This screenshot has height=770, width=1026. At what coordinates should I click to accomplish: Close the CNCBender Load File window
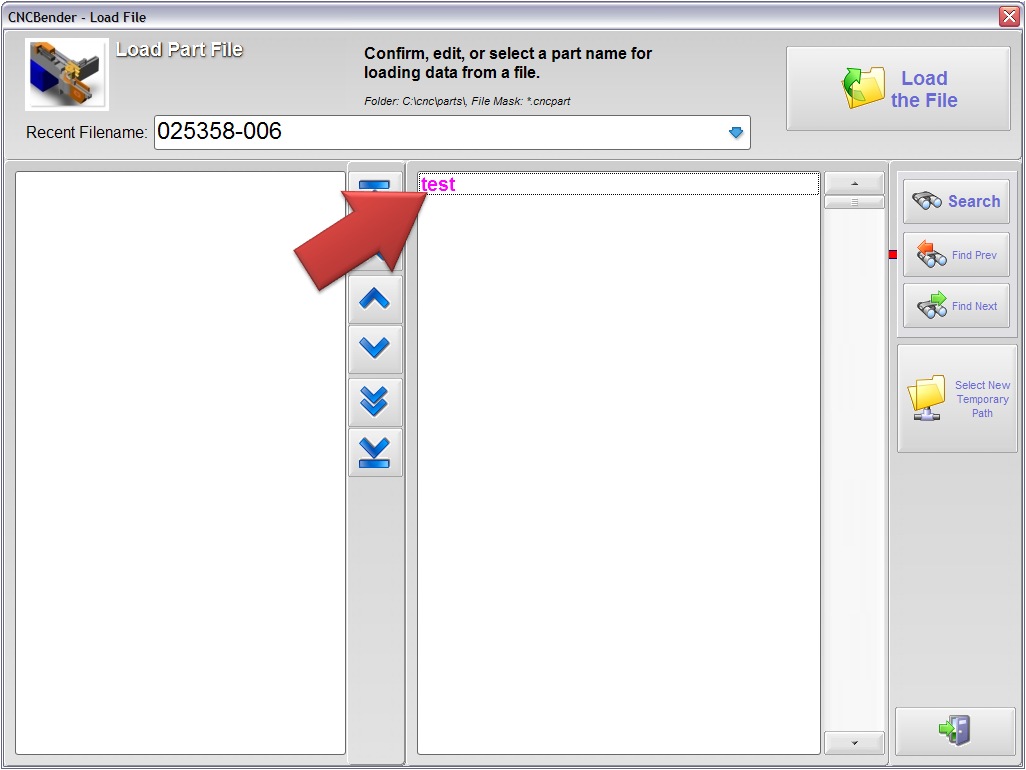[x=1008, y=16]
